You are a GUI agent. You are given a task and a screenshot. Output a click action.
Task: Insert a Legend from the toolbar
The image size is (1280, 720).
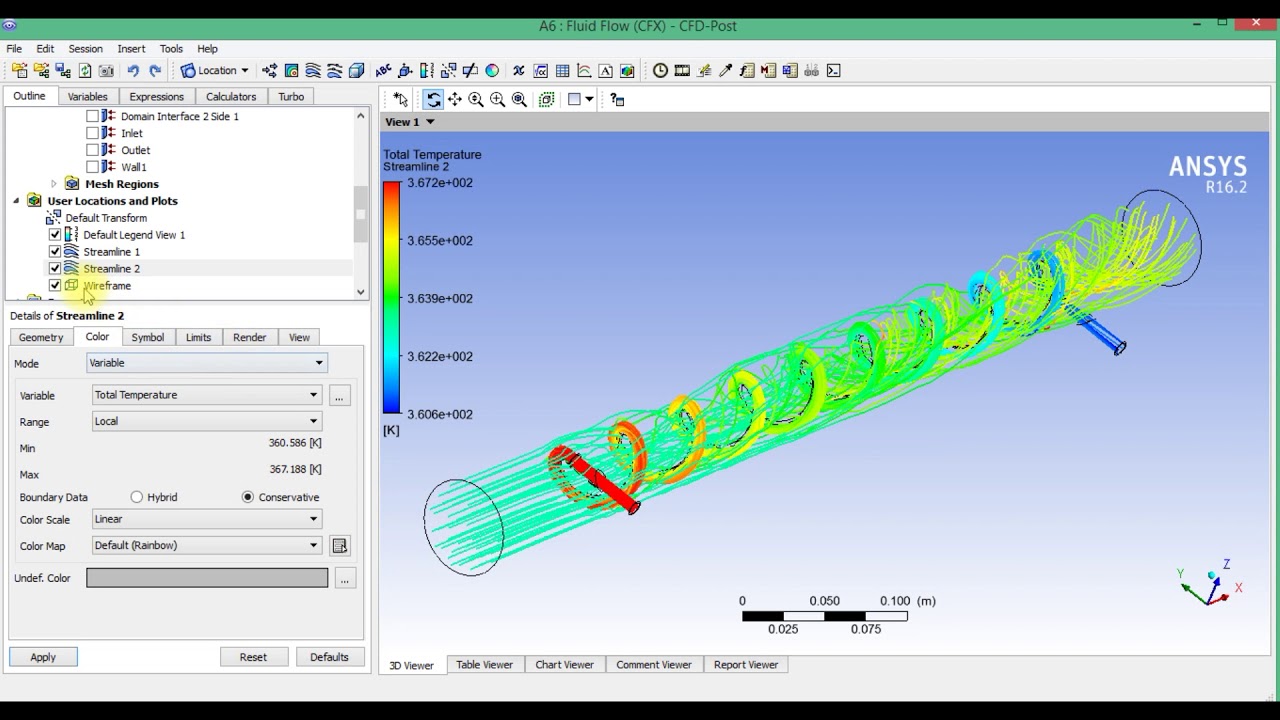(x=427, y=71)
